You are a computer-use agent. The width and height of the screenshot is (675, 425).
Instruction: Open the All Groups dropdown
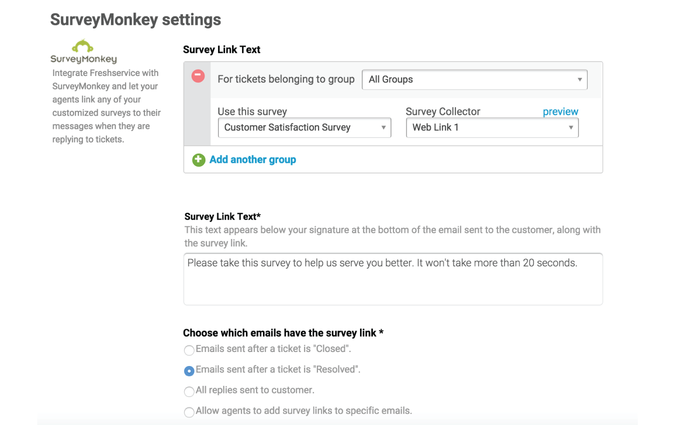tap(474, 80)
